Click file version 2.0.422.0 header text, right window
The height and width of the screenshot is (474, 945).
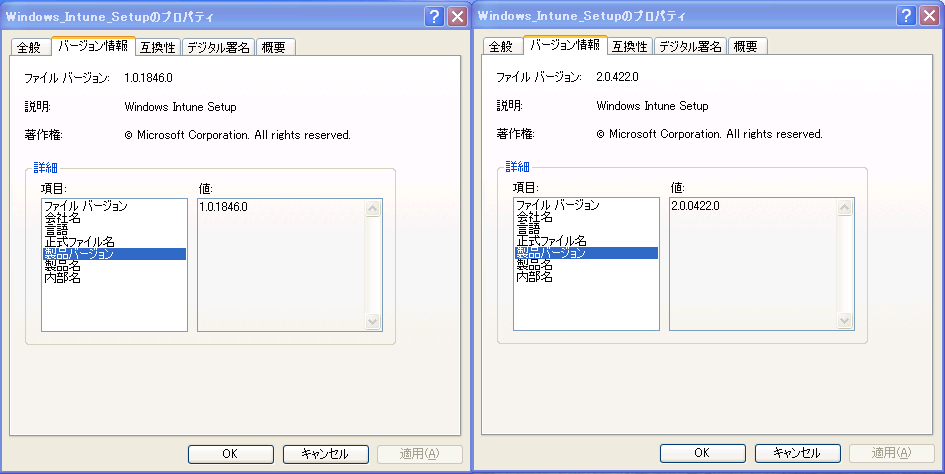[618, 77]
